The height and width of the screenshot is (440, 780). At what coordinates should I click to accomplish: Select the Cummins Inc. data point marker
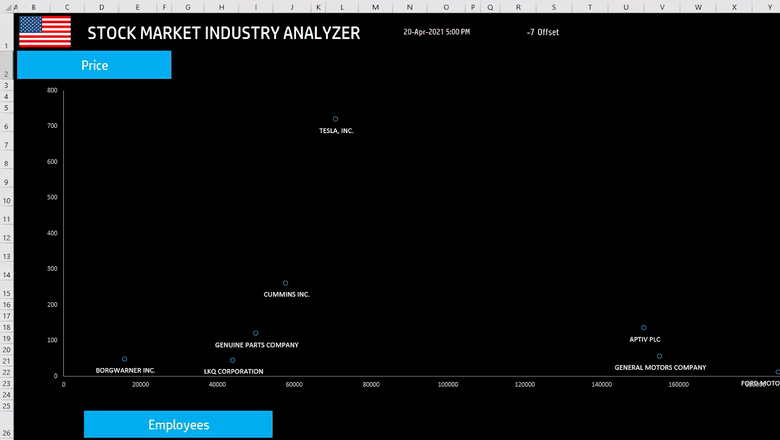click(x=285, y=283)
